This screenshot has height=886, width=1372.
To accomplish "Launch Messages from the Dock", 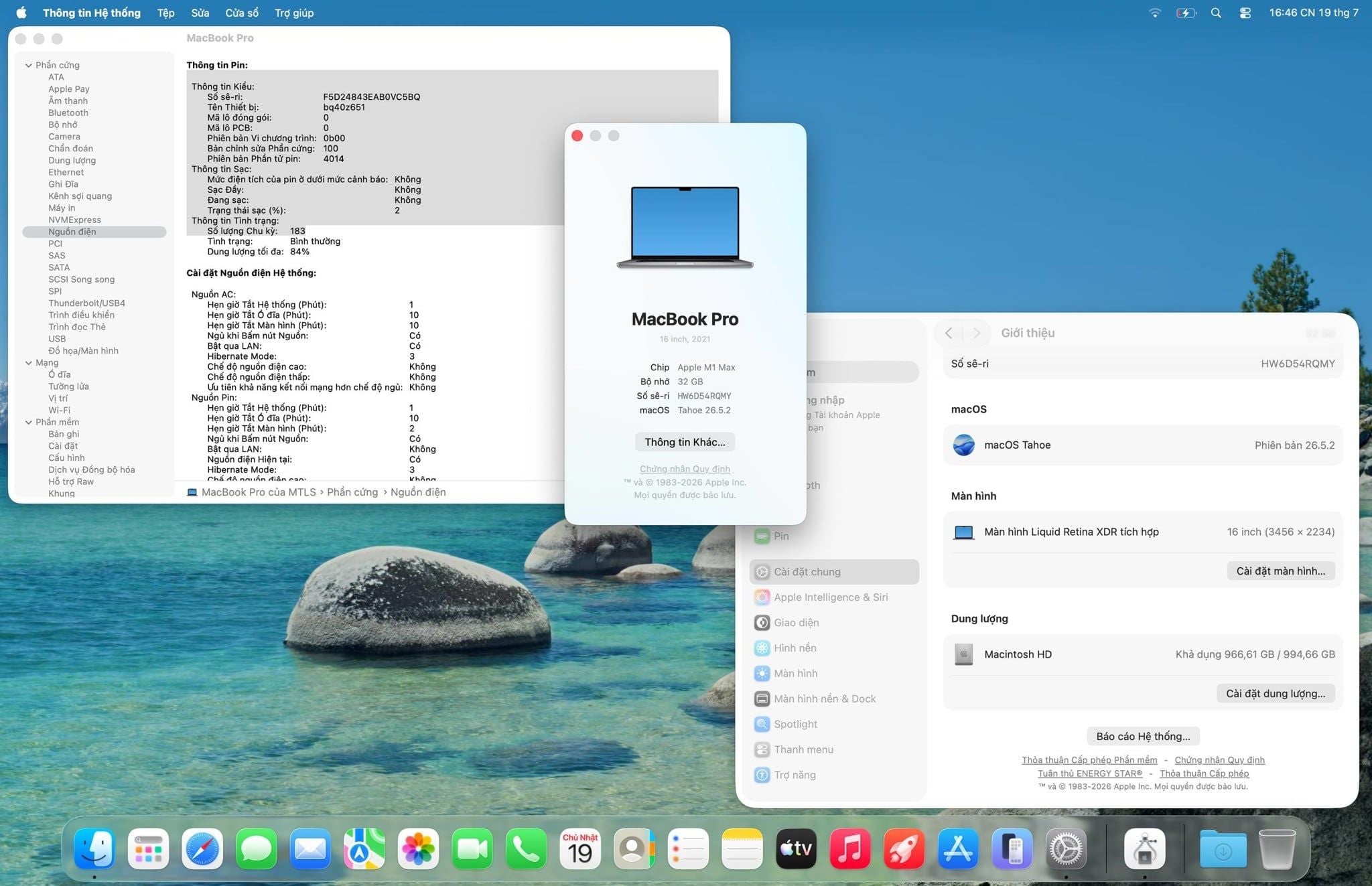I will pyautogui.click(x=256, y=848).
